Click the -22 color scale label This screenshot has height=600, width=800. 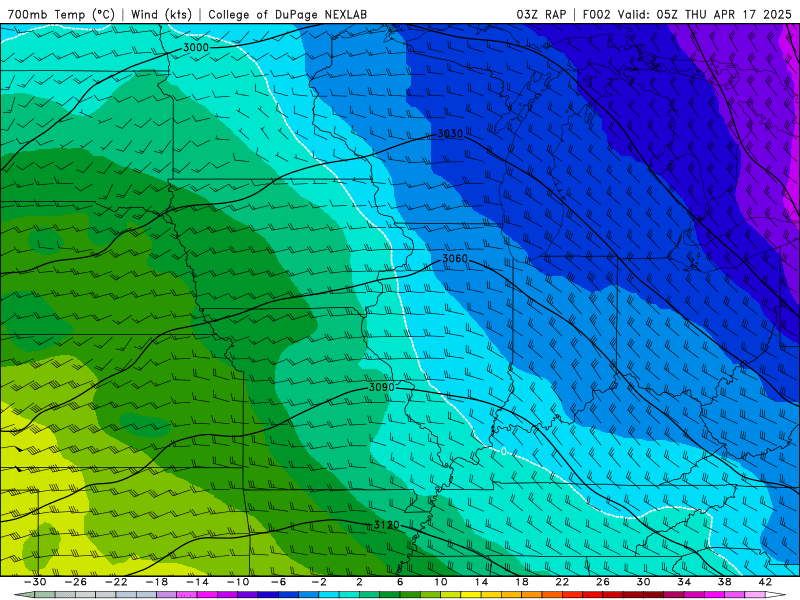click(x=116, y=582)
